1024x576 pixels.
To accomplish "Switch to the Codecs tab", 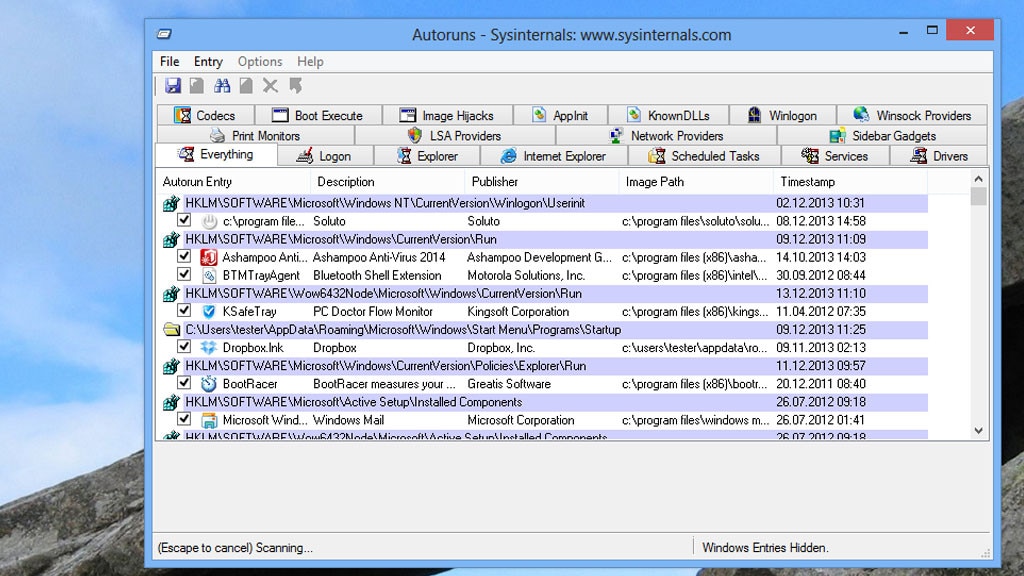I will pos(205,116).
